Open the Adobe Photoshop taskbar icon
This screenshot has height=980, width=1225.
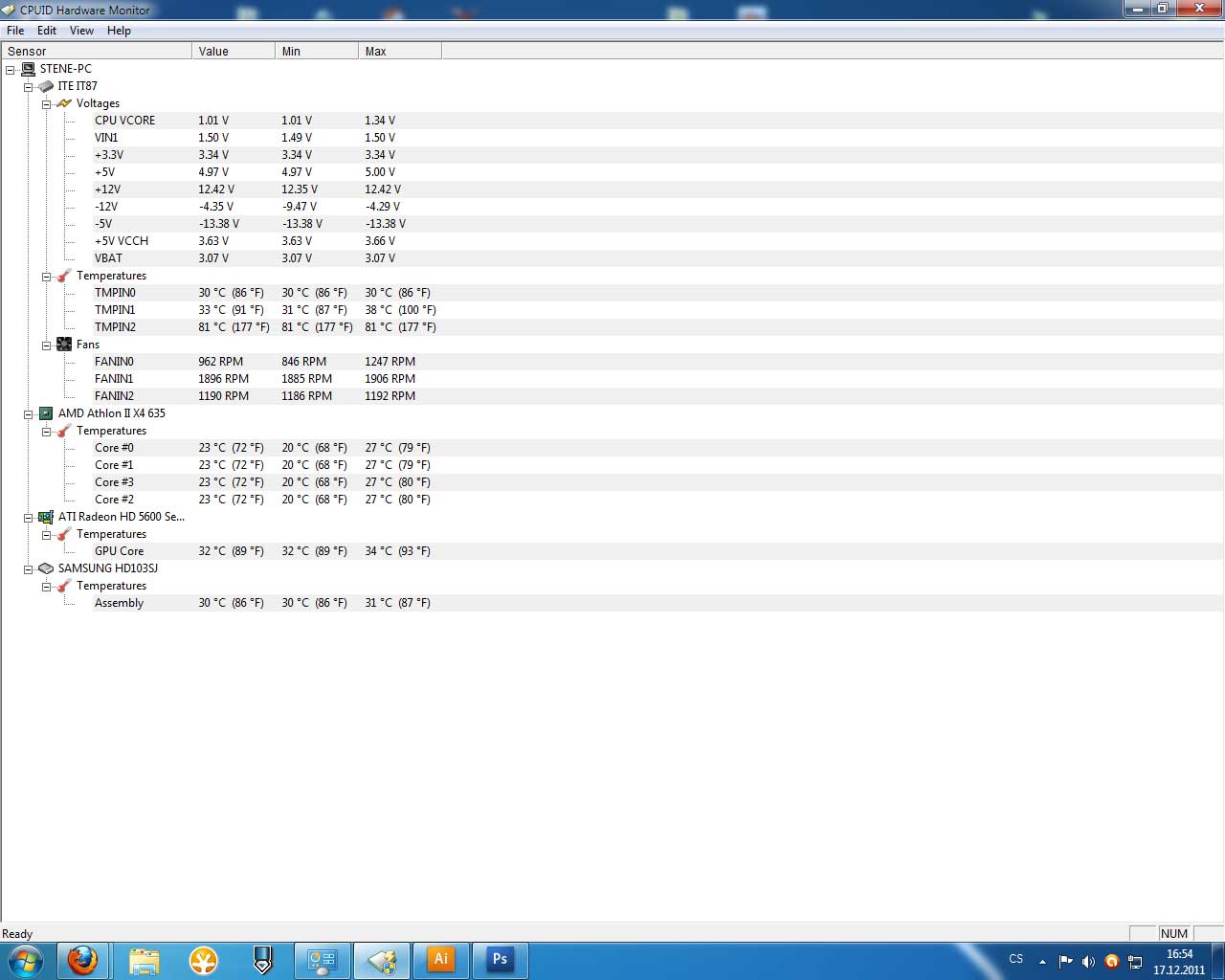click(500, 960)
